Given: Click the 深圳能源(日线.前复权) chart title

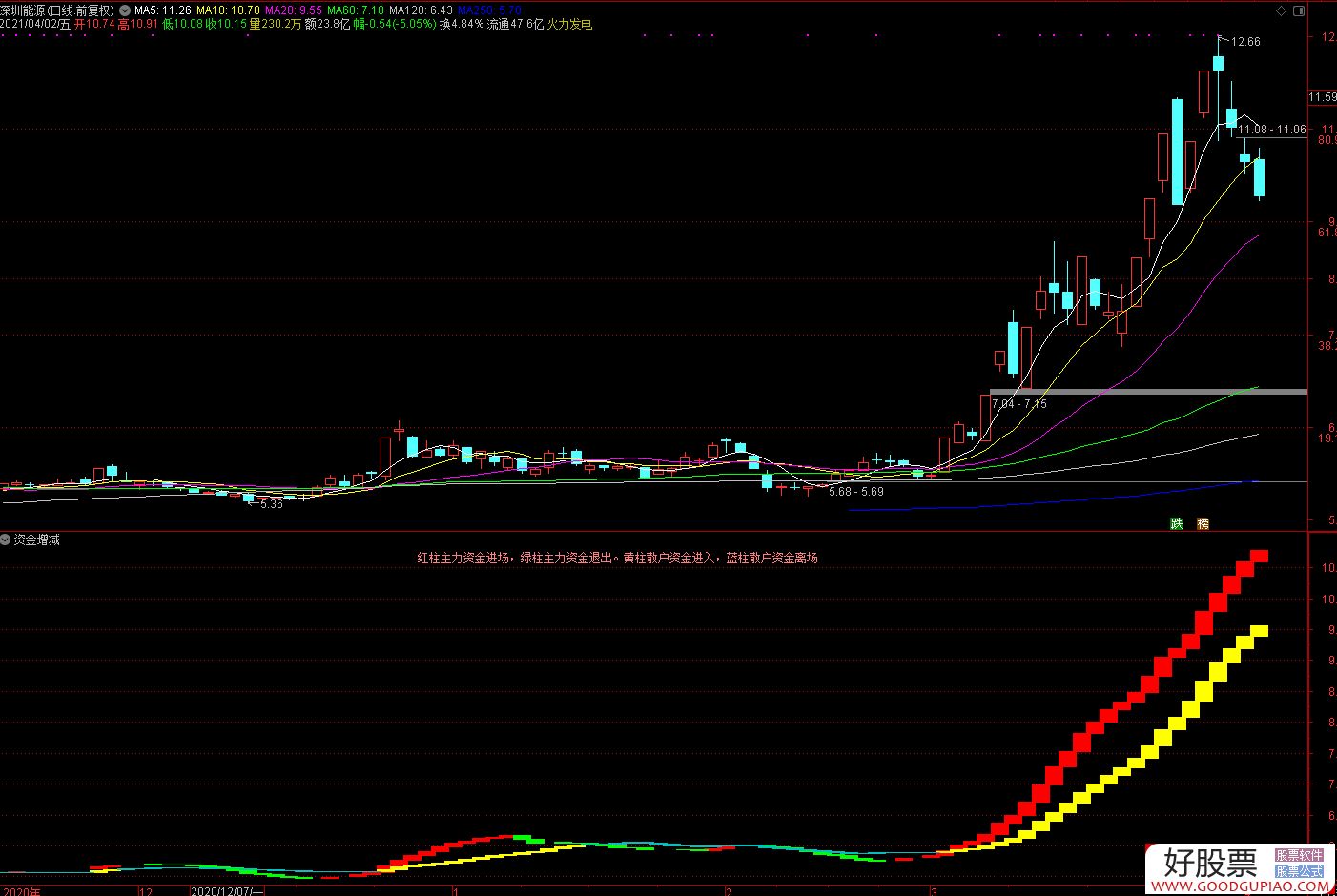Looking at the screenshot, I should (x=57, y=10).
